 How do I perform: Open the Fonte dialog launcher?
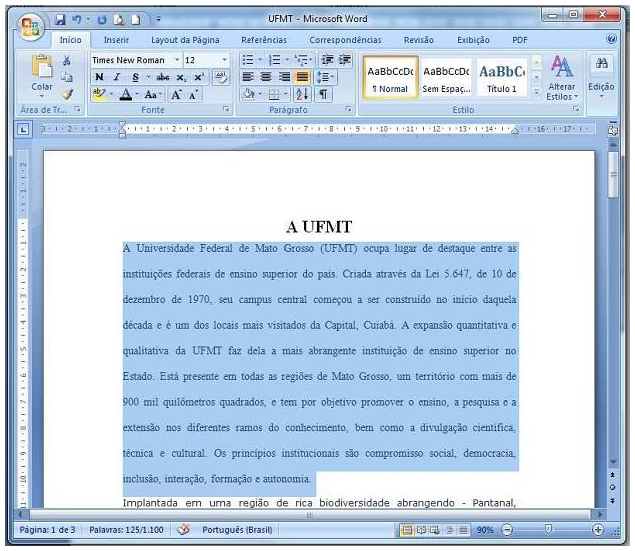[226, 109]
